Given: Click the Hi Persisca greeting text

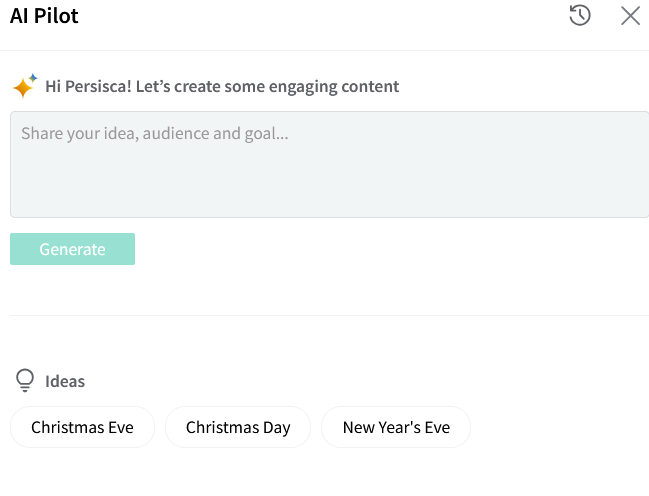Looking at the screenshot, I should [x=222, y=86].
